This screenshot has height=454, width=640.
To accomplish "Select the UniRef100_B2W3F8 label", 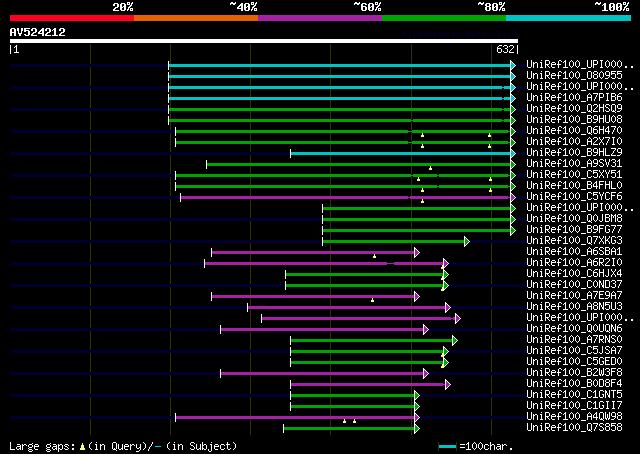I will tap(574, 373).
